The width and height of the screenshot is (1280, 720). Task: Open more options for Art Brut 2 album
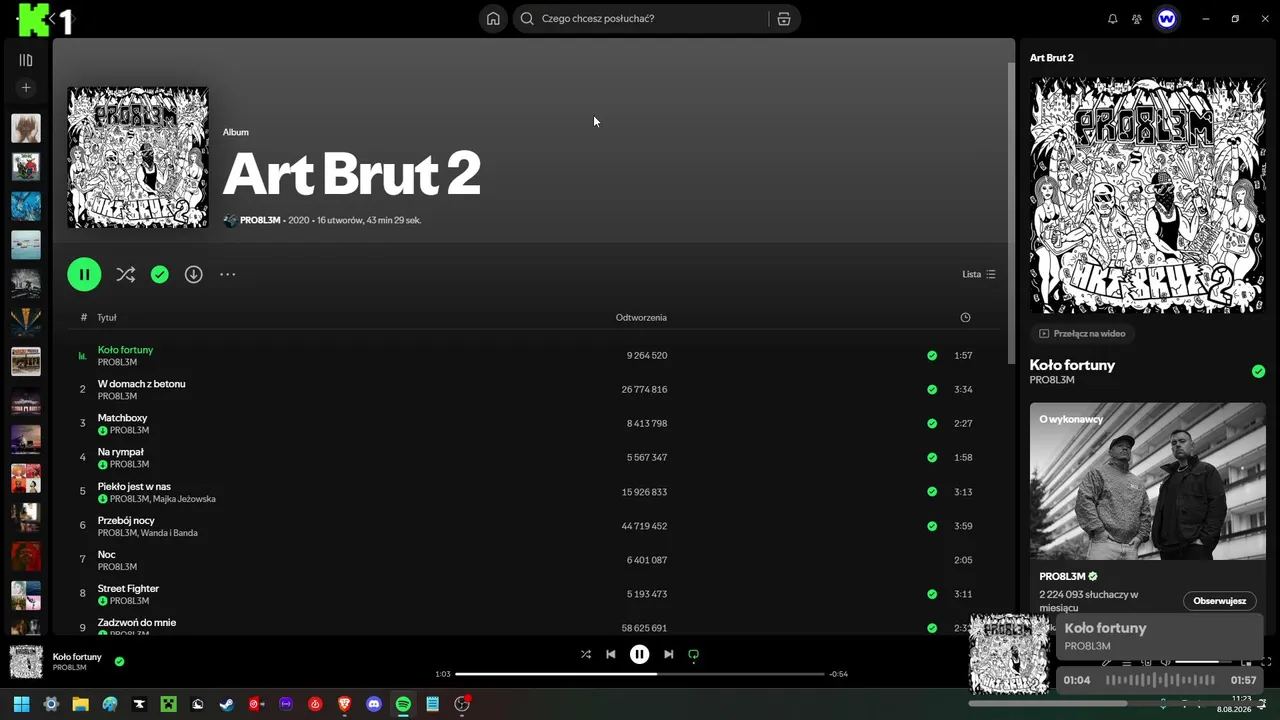(x=228, y=274)
